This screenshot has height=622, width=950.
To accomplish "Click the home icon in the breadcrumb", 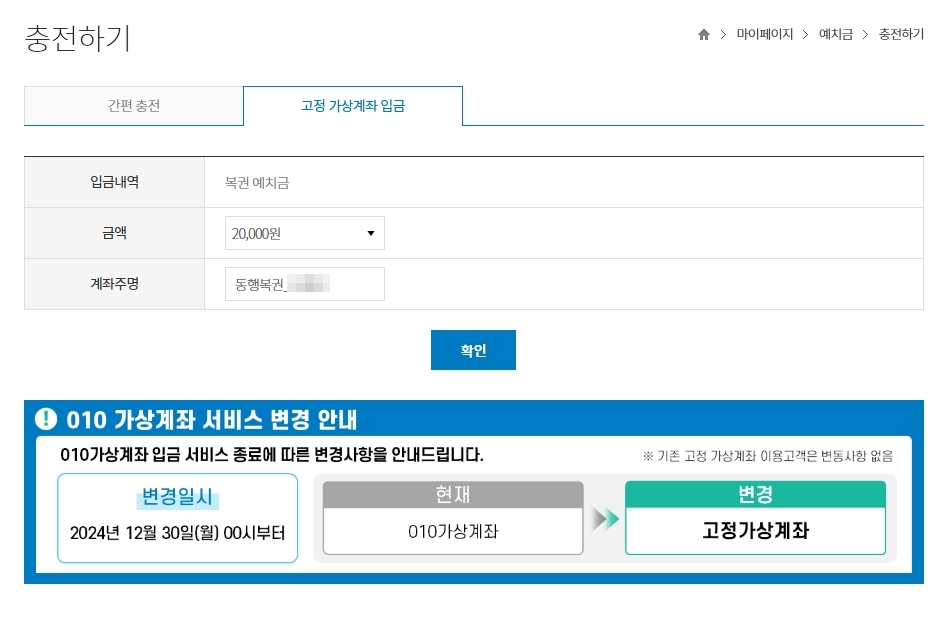I will coord(703,33).
